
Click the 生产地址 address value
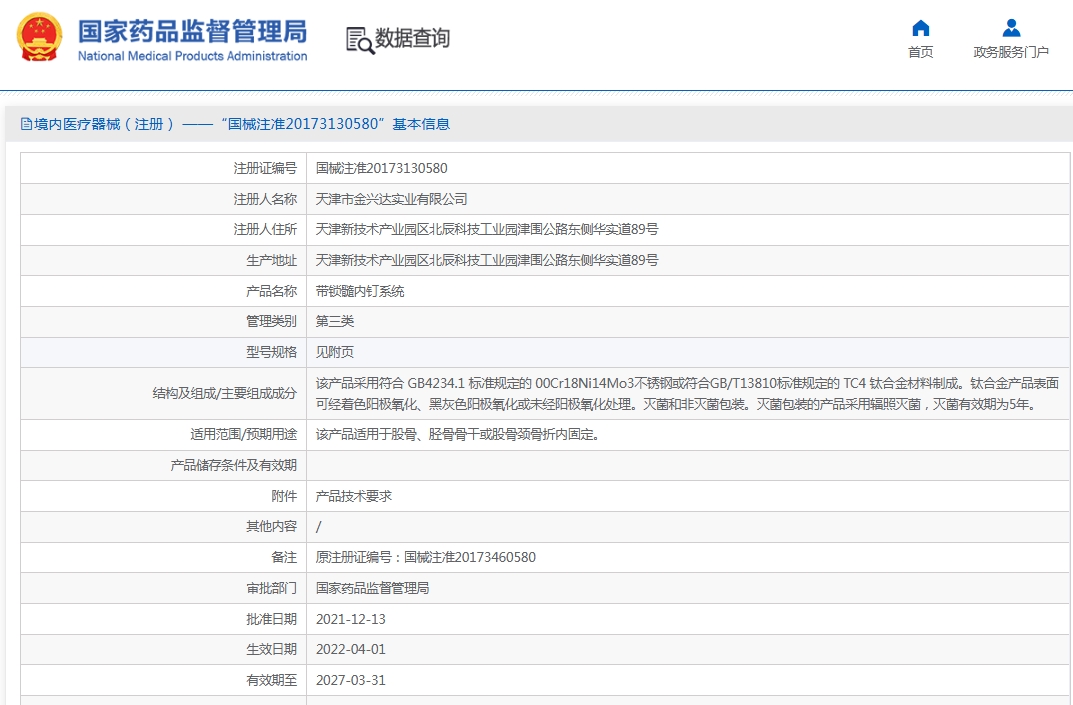pos(487,260)
